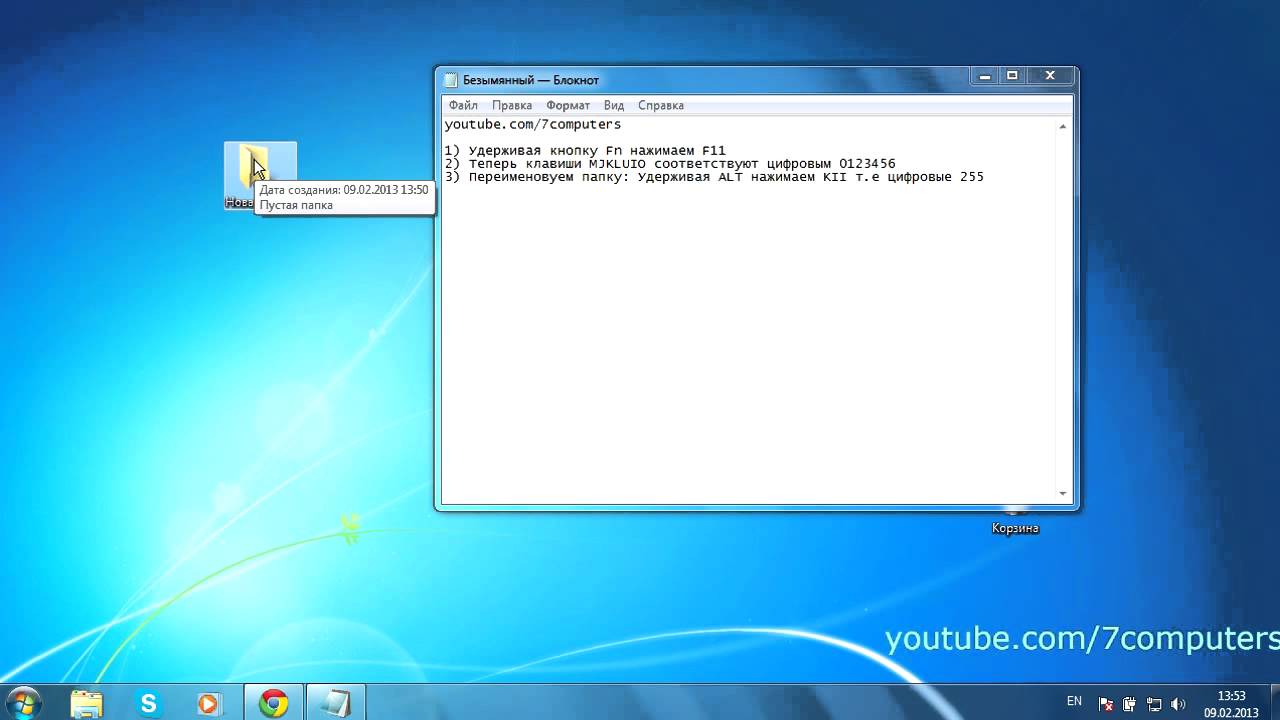
Task: Click the line about MJKLUIO keys
Action: click(670, 164)
